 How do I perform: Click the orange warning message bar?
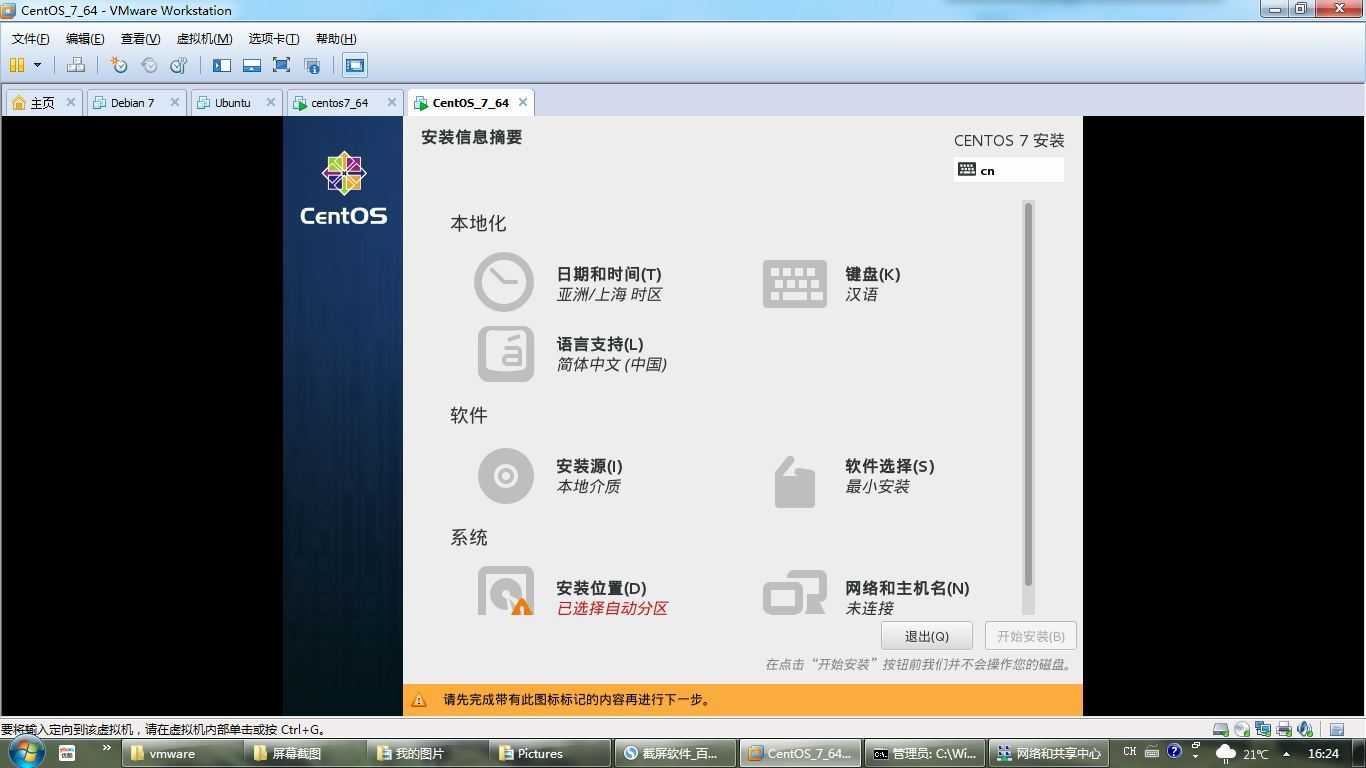click(x=742, y=700)
